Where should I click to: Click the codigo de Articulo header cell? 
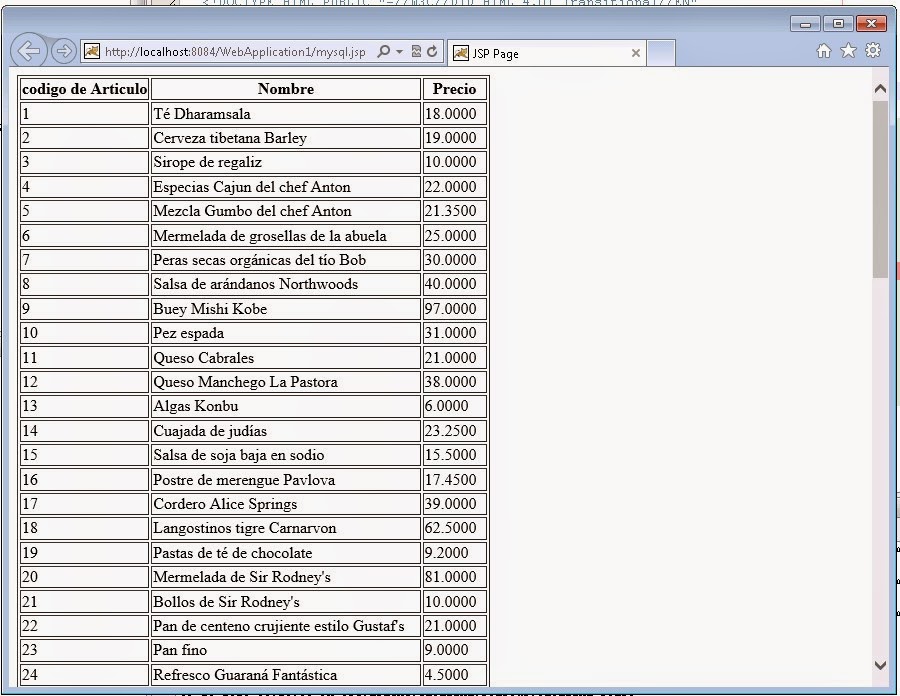[x=83, y=89]
